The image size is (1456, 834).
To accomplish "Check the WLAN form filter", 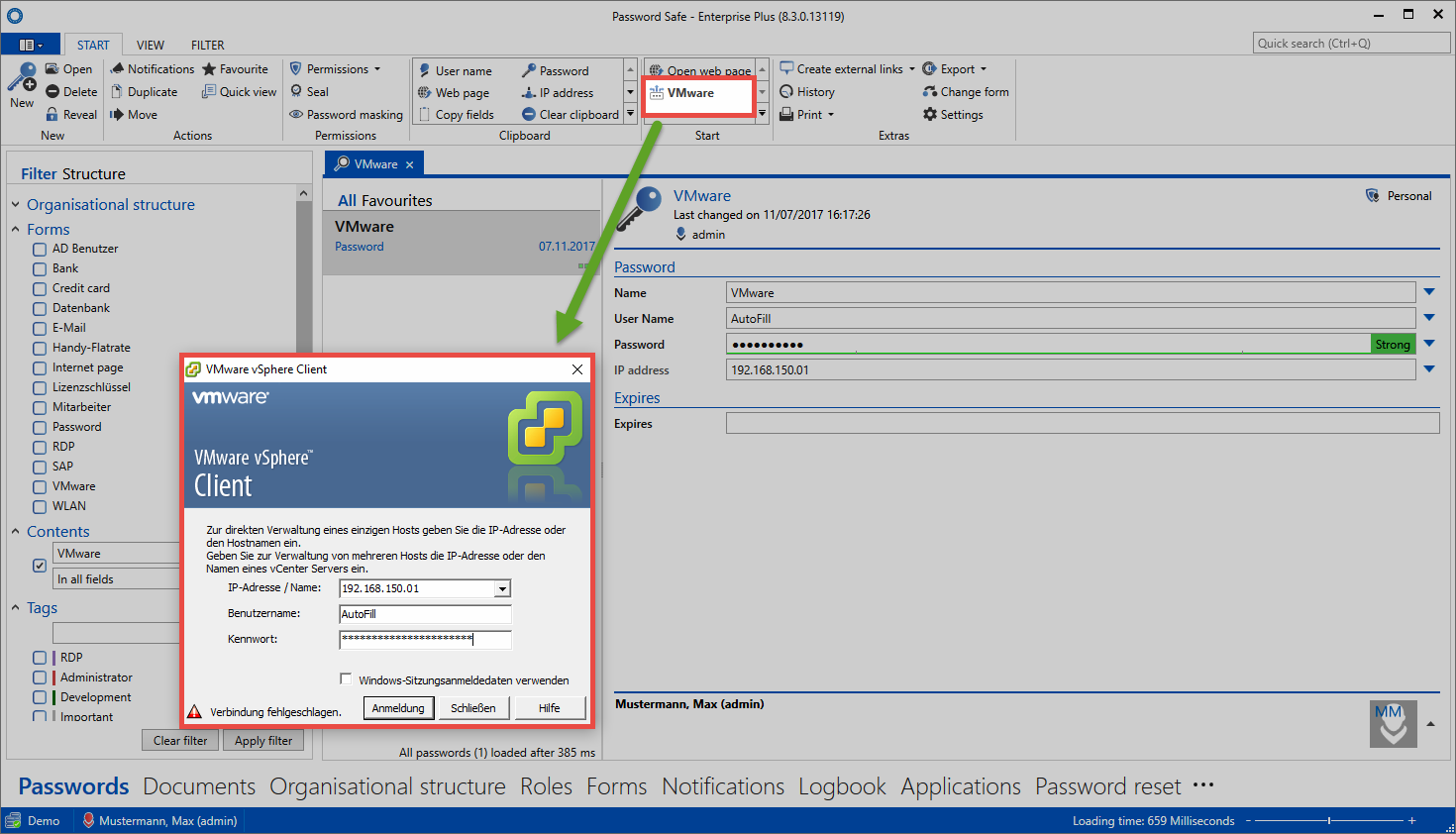I will [40, 507].
